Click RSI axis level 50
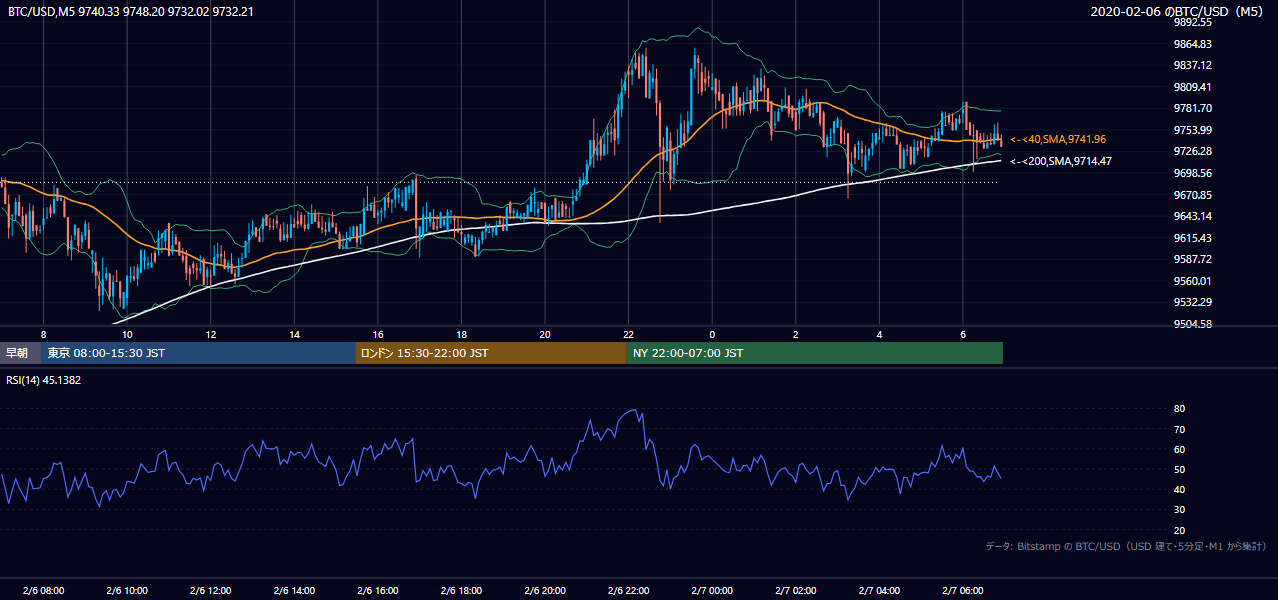1278x600 pixels. pyautogui.click(x=1179, y=469)
